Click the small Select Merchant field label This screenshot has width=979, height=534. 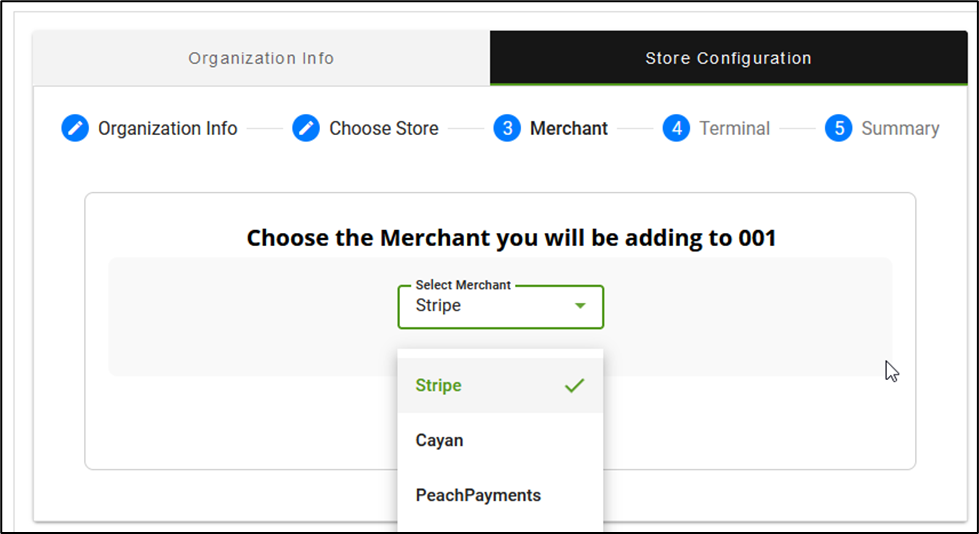[x=463, y=285]
